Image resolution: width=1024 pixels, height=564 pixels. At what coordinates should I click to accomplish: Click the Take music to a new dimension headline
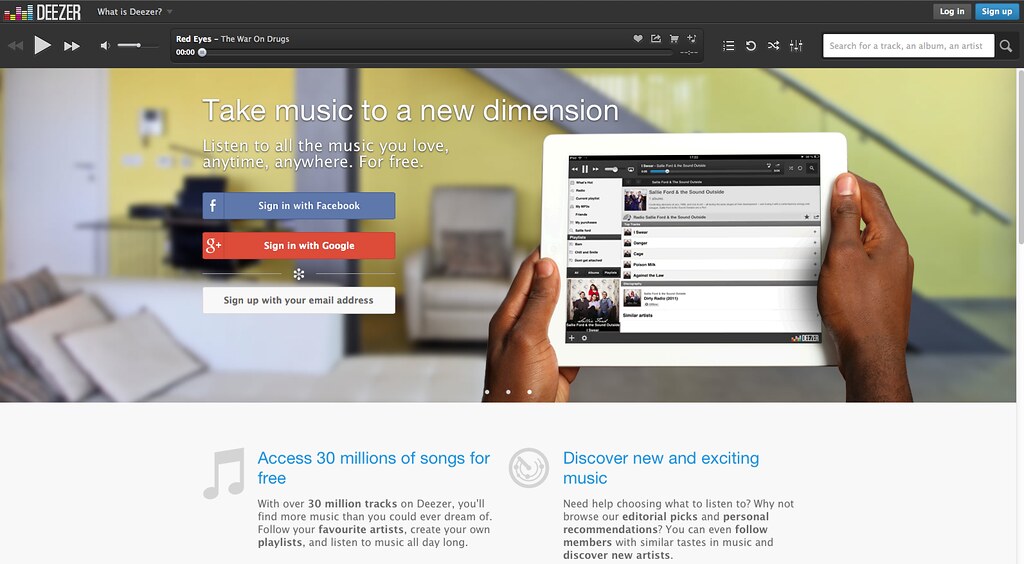(x=410, y=110)
